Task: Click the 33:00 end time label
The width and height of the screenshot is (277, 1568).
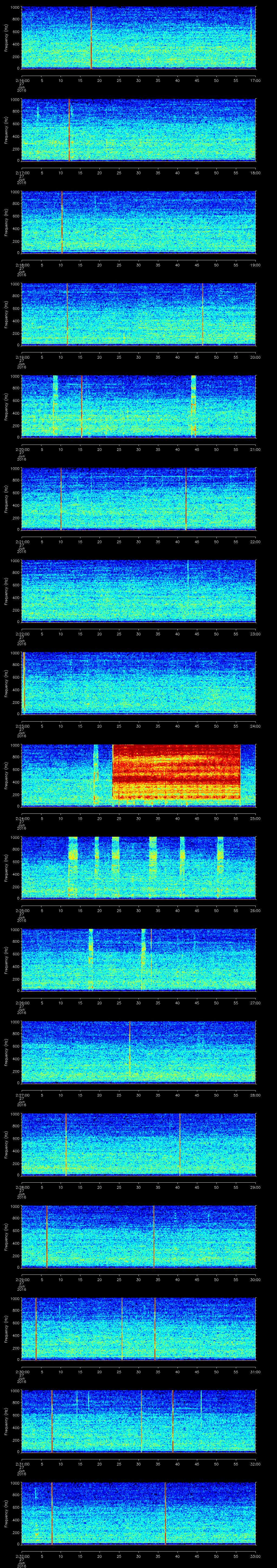Action: [x=255, y=1556]
